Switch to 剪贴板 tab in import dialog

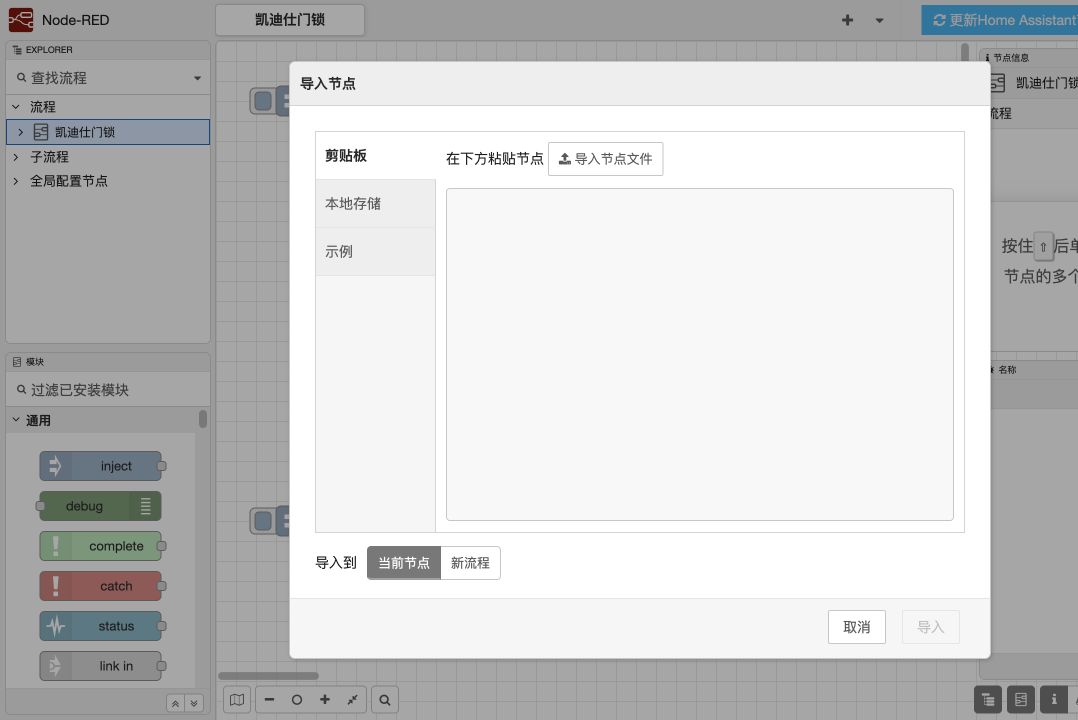point(375,155)
